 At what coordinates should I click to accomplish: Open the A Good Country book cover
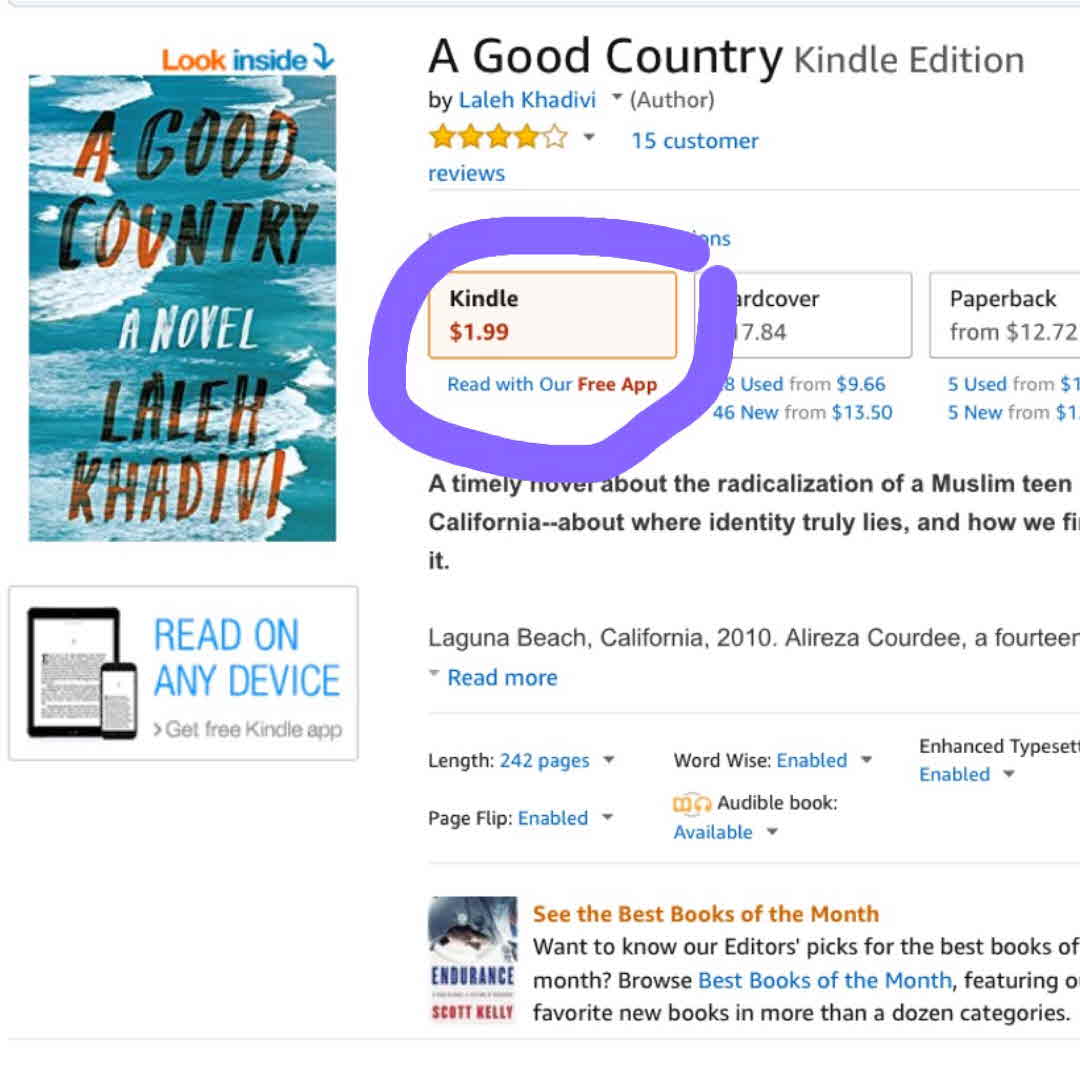[182, 308]
